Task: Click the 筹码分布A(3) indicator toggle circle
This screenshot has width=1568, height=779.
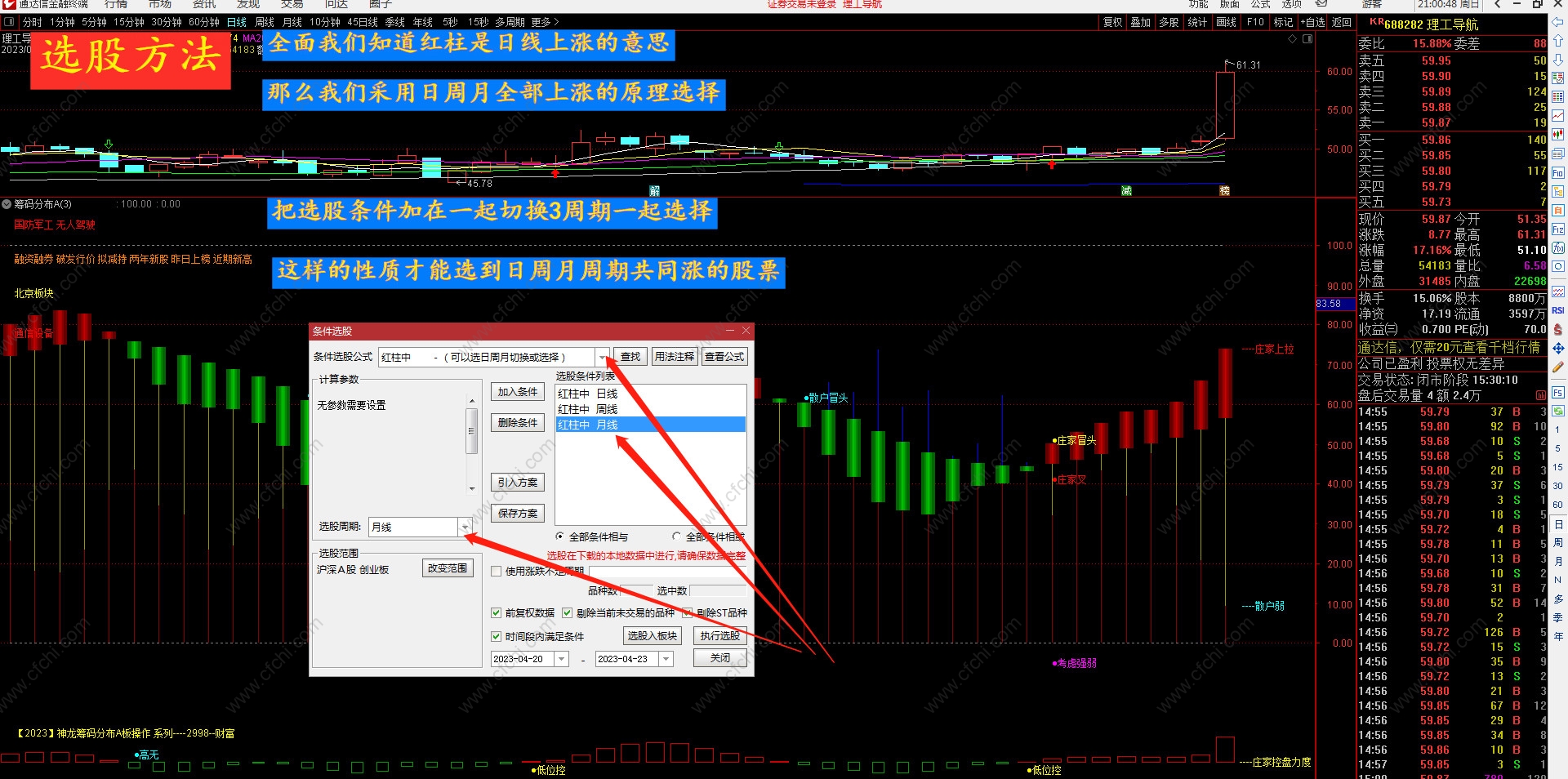Action: [7, 204]
